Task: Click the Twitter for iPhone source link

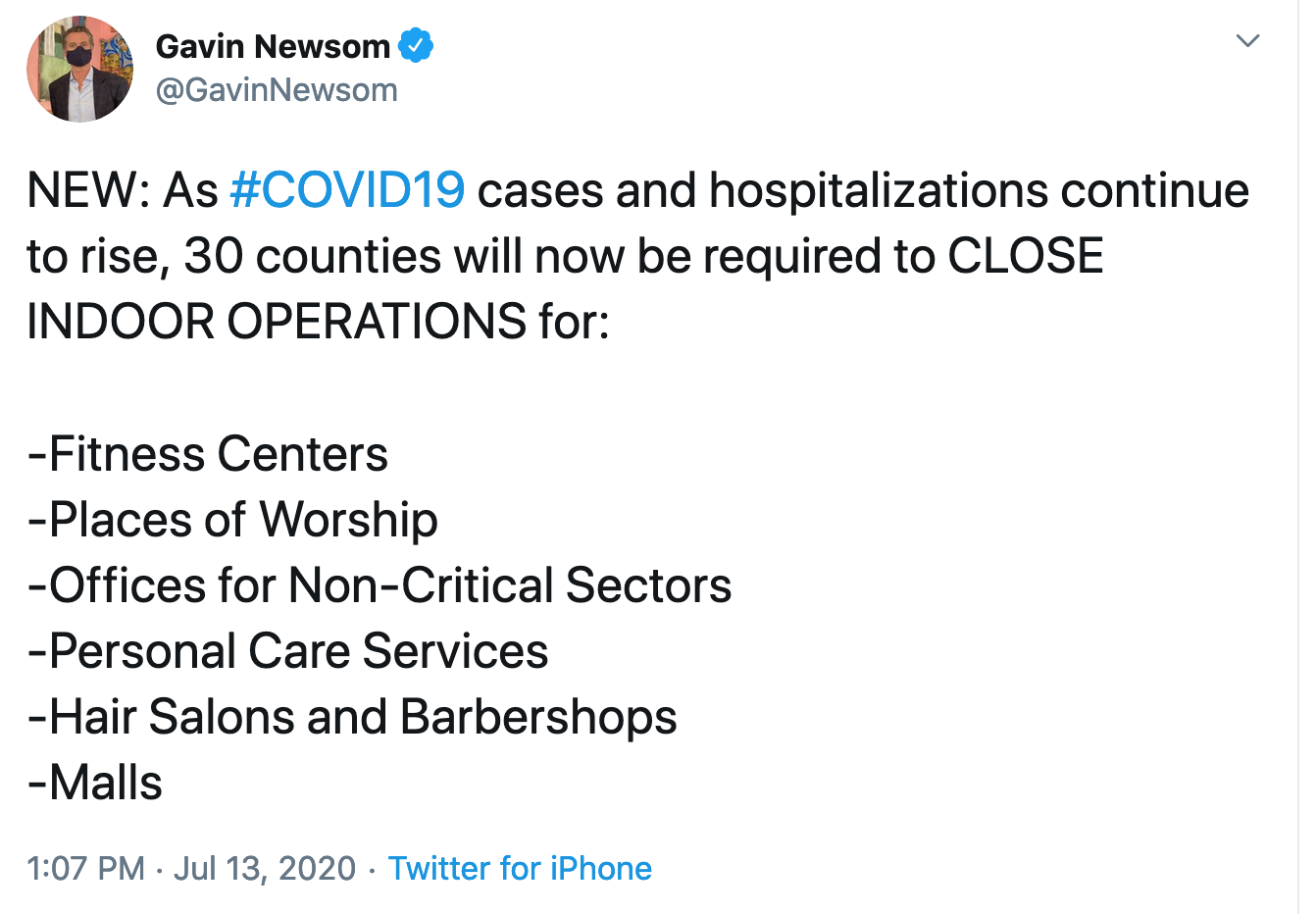Action: [520, 869]
